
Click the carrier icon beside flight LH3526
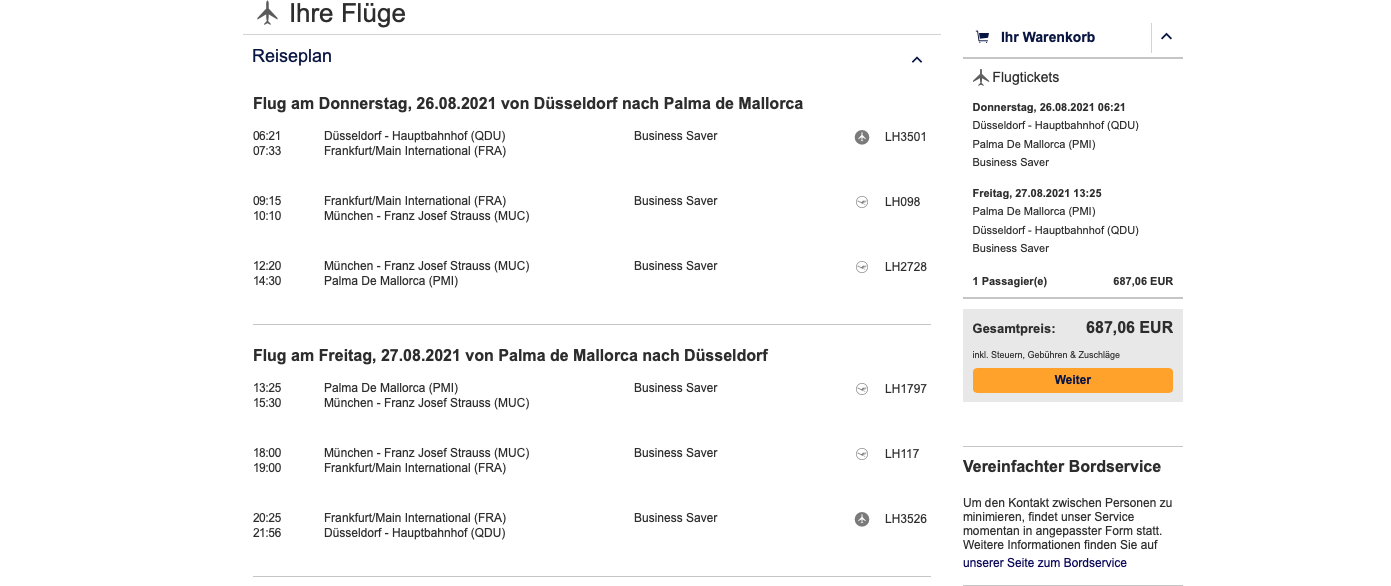tap(862, 519)
